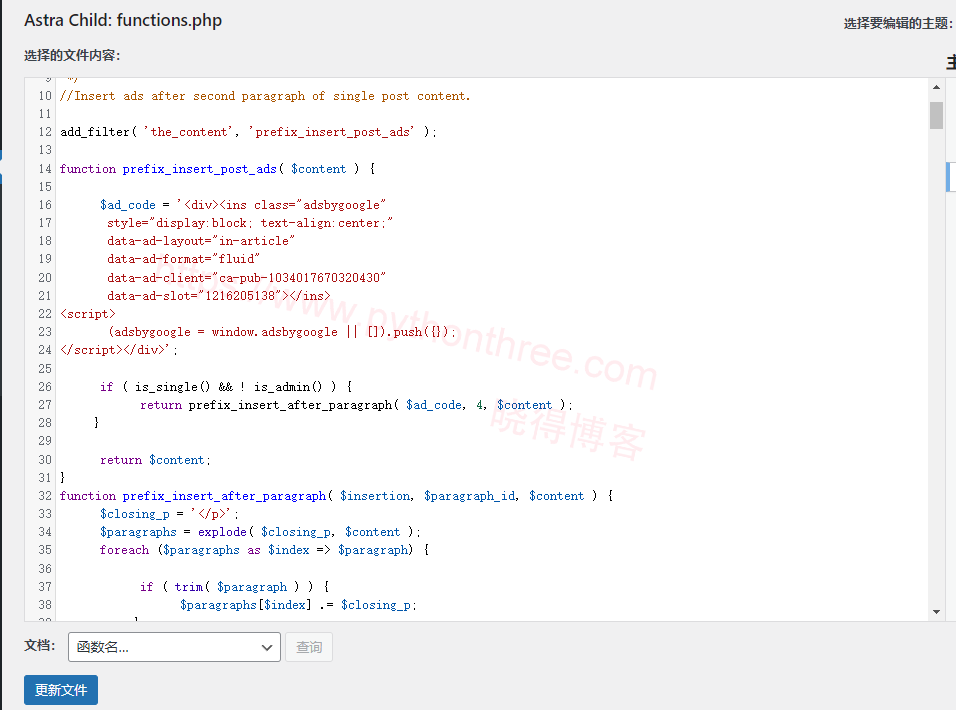Click the $paragraphs[$index] .= $closing_p line

pyautogui.click(x=299, y=605)
